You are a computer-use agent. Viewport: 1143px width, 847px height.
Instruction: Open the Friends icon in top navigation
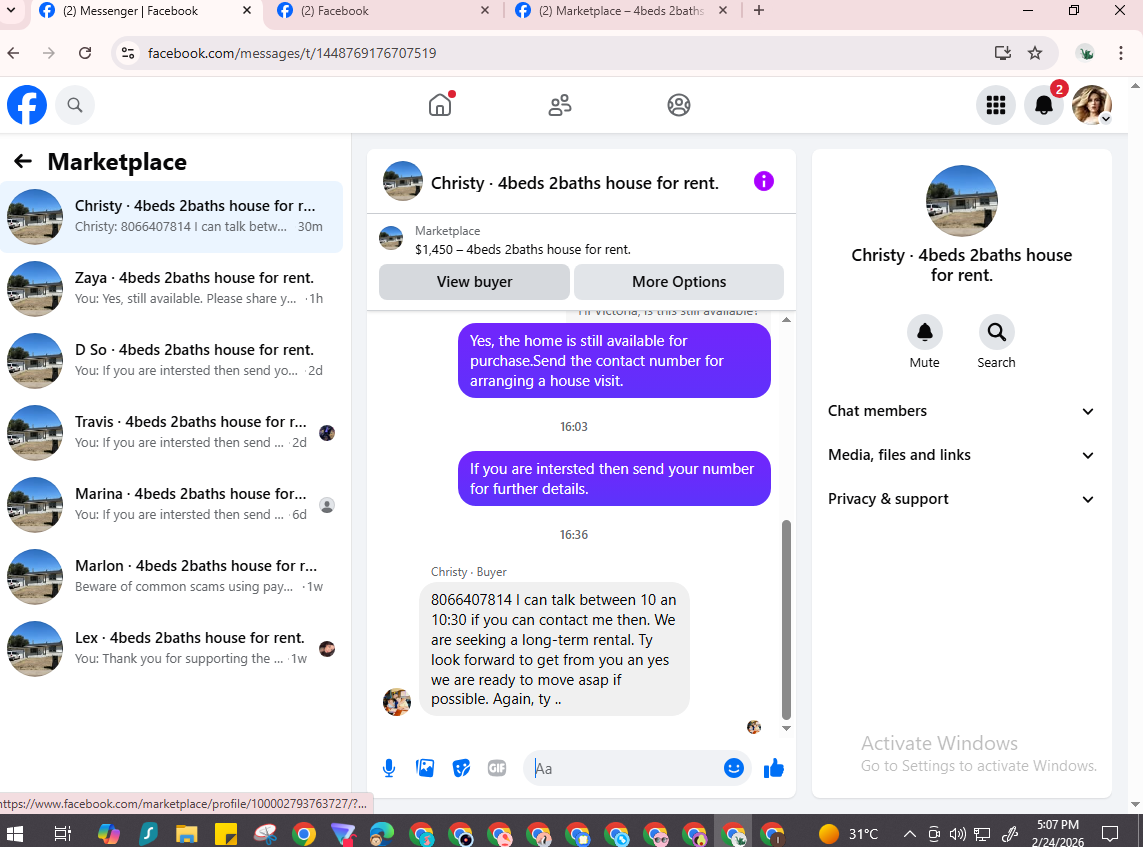(x=560, y=105)
